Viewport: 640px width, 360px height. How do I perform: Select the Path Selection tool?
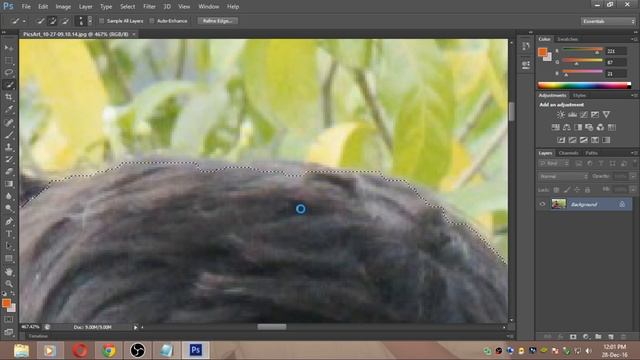pos(9,246)
